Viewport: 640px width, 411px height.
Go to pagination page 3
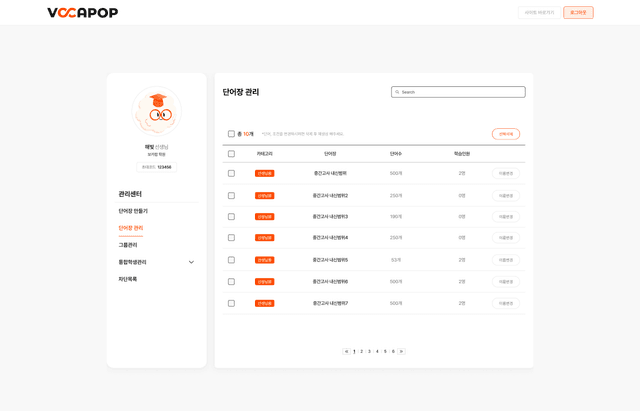(369, 351)
